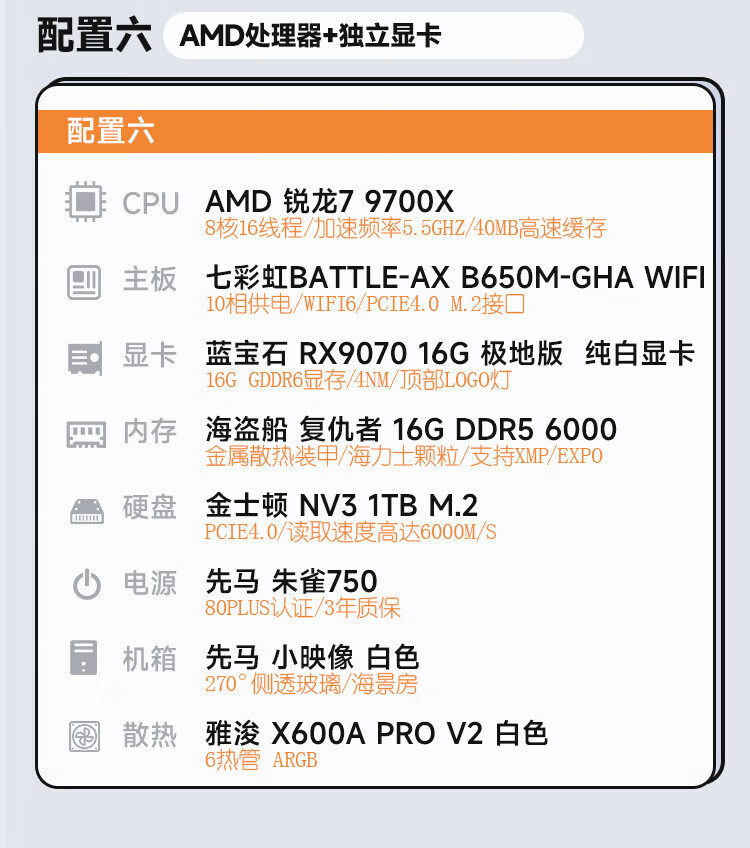Click the CPU chip icon
The height and width of the screenshot is (848, 750).
coord(85,203)
